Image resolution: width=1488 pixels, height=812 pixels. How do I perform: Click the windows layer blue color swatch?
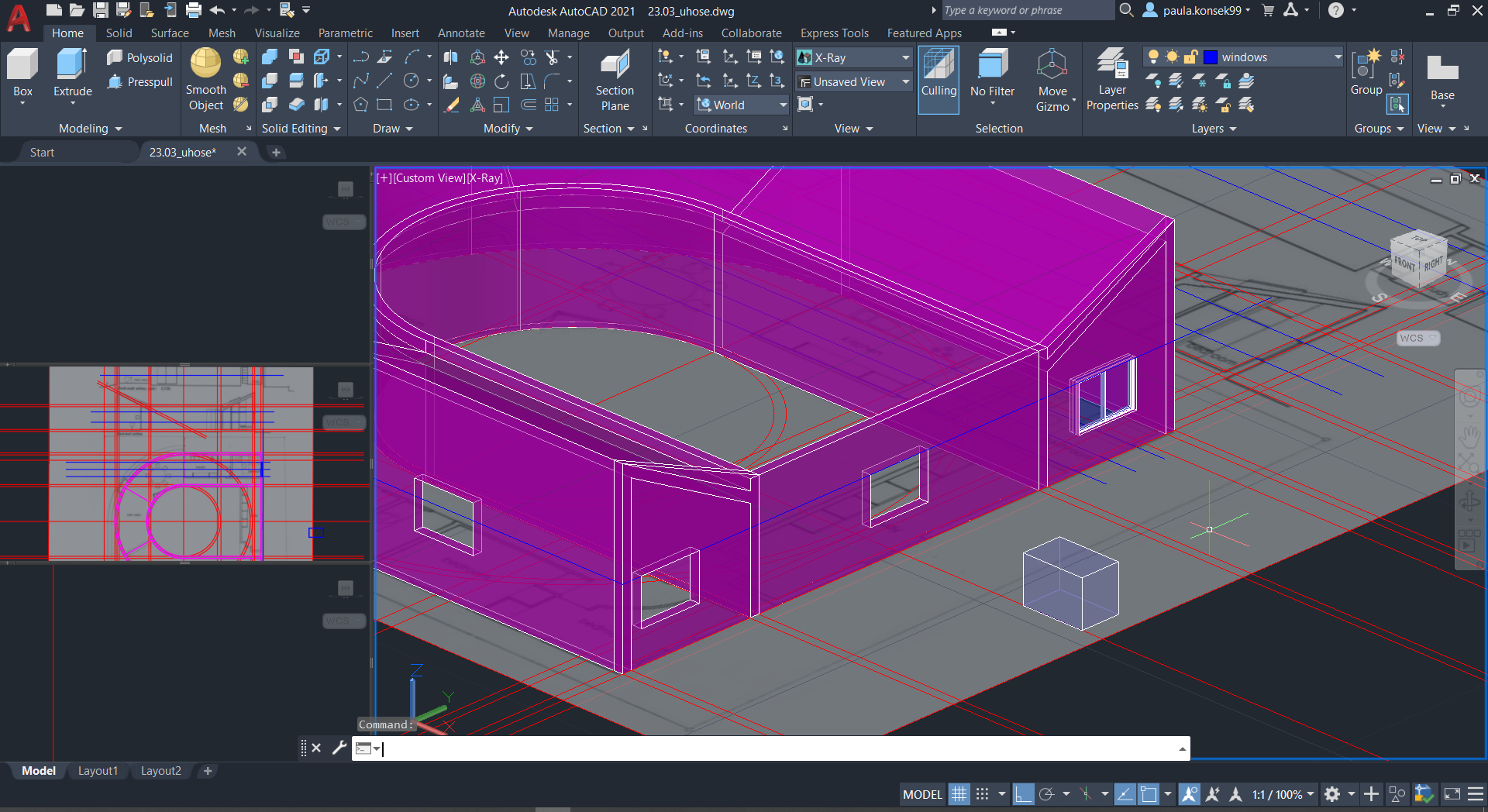1210,57
